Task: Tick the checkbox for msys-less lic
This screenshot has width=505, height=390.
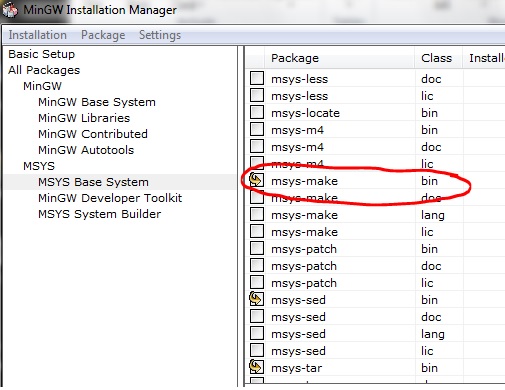Action: coord(257,95)
